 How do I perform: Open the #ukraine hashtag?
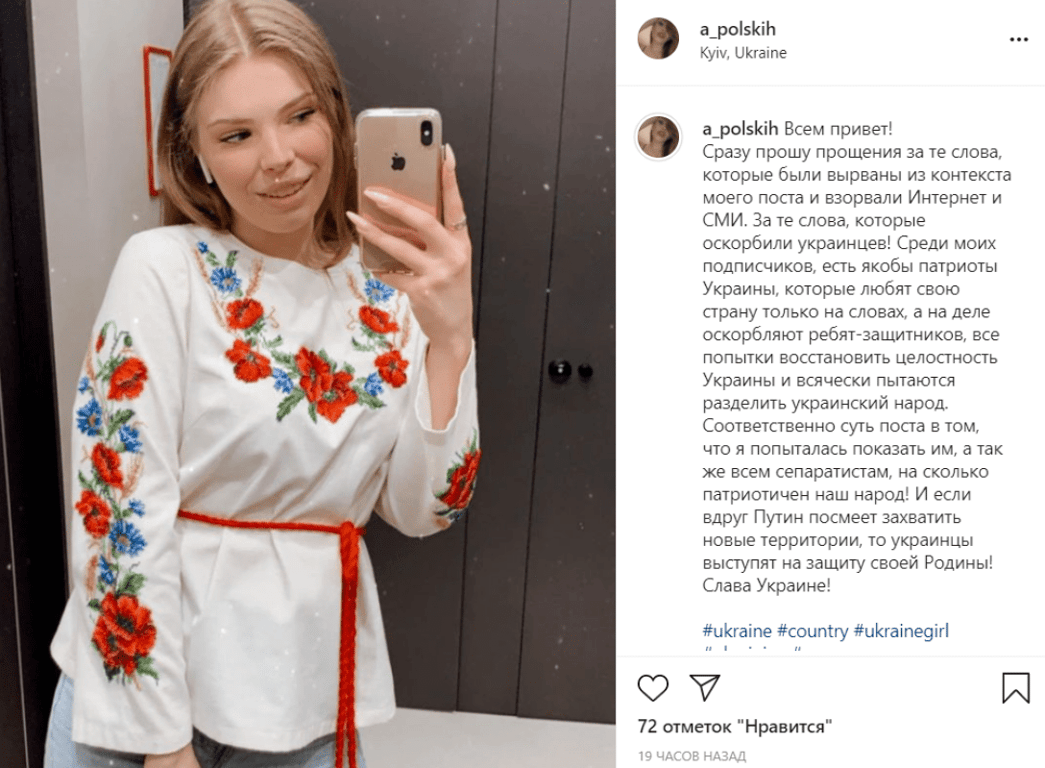[737, 631]
